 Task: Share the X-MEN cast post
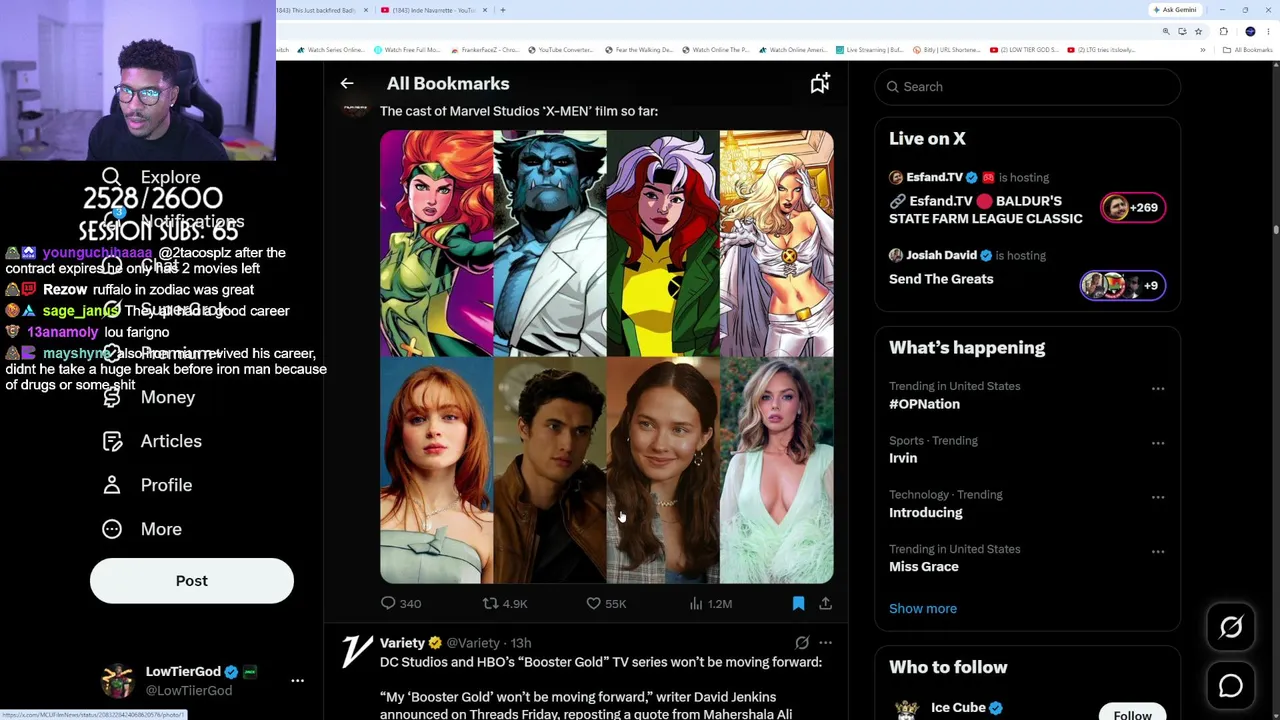825,603
